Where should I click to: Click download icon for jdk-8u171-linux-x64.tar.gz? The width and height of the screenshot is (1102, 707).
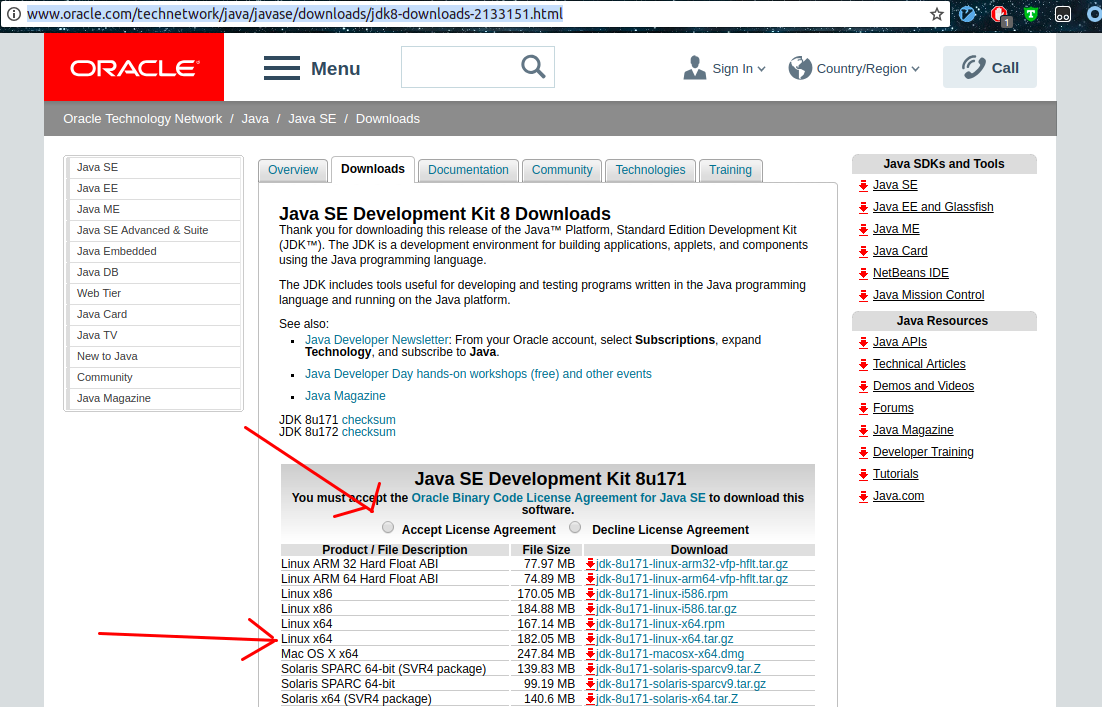point(590,639)
